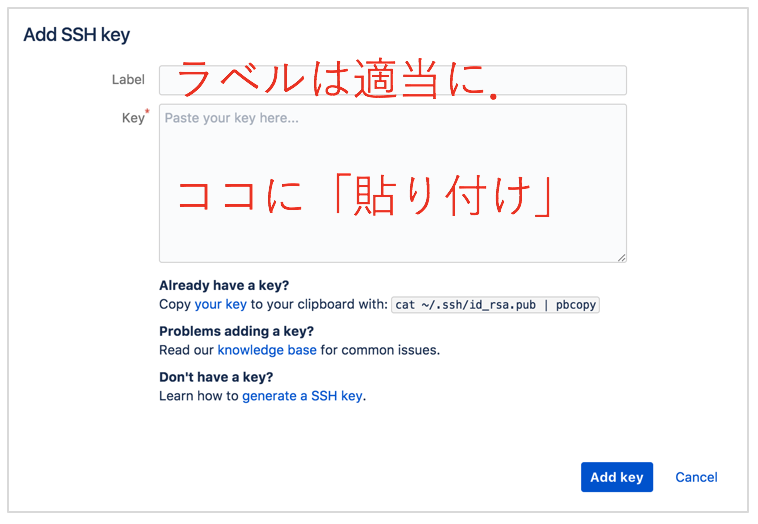Click the blue Add key button
This screenshot has height=524, width=758.
coord(617,477)
